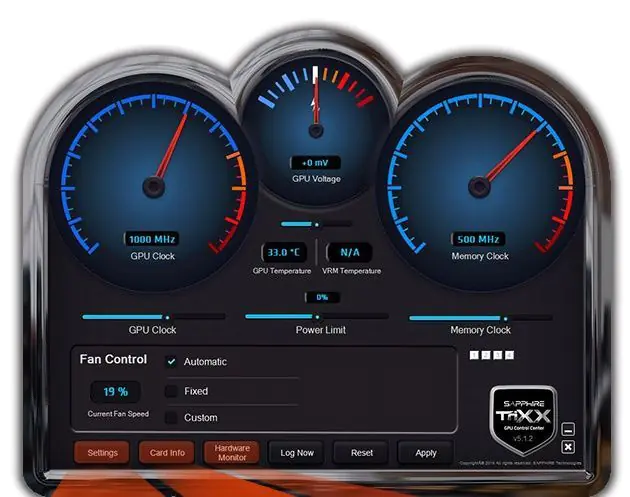Click the GPU Clock slider handle
Image resolution: width=630 pixels, height=497 pixels.
(x=168, y=317)
